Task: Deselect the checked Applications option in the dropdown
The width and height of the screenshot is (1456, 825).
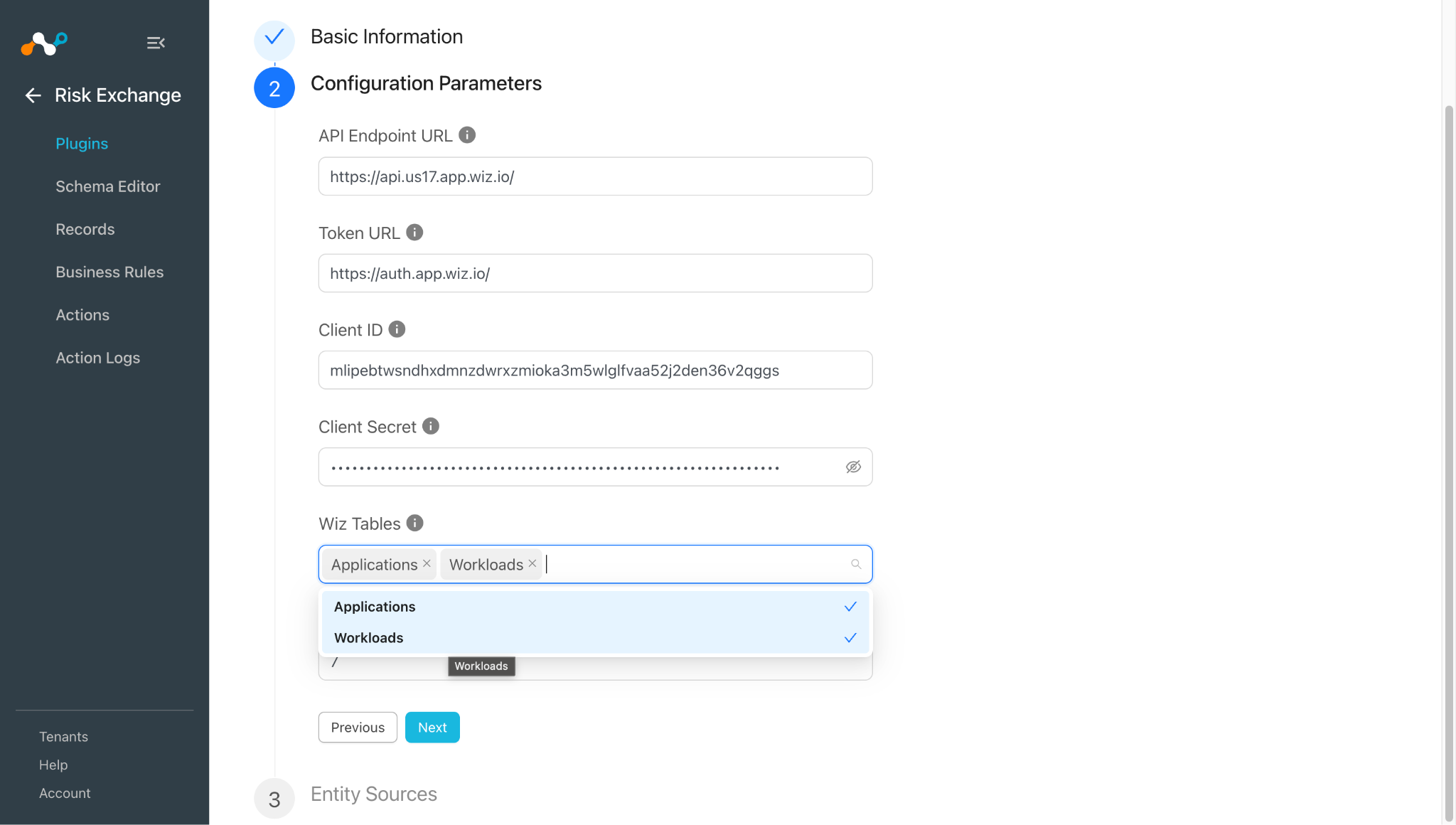Action: pyautogui.click(x=595, y=607)
